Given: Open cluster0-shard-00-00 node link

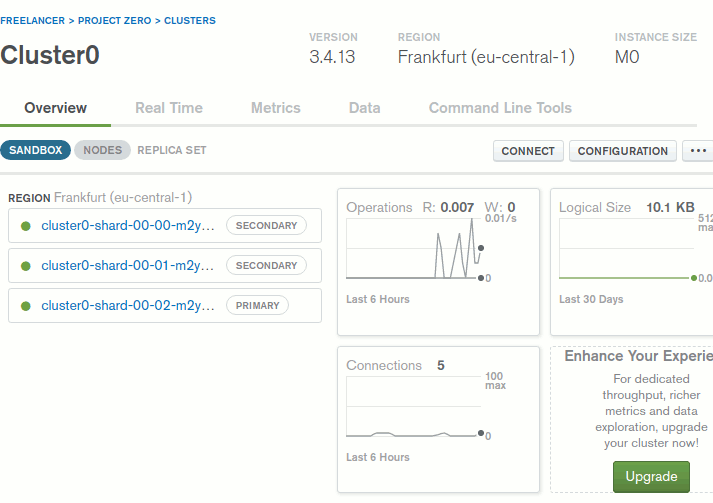Looking at the screenshot, I should [x=128, y=226].
